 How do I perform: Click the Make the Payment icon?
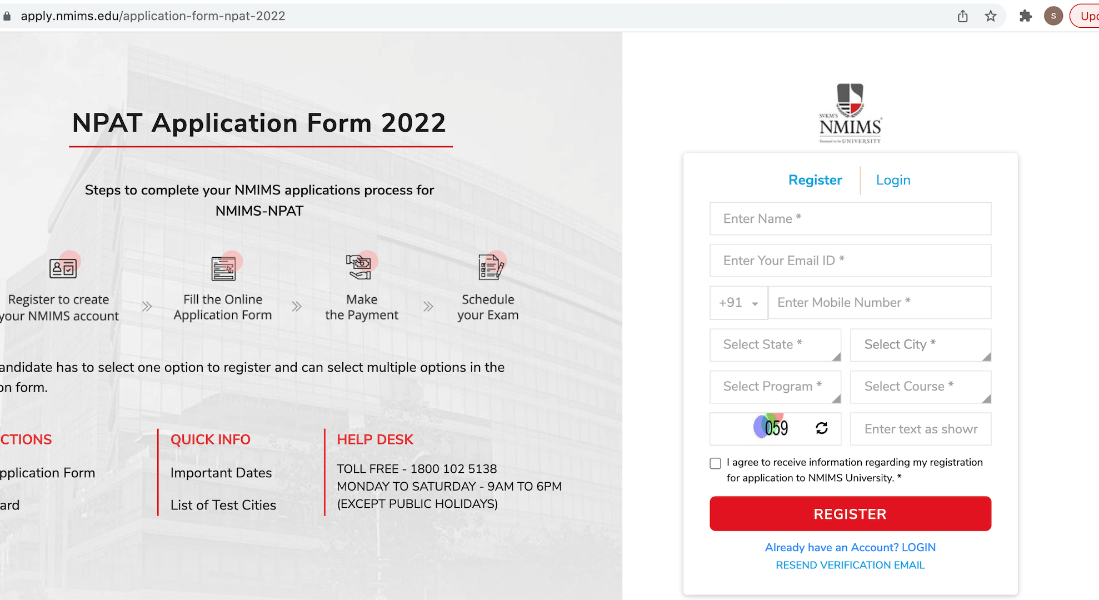pyautogui.click(x=360, y=266)
